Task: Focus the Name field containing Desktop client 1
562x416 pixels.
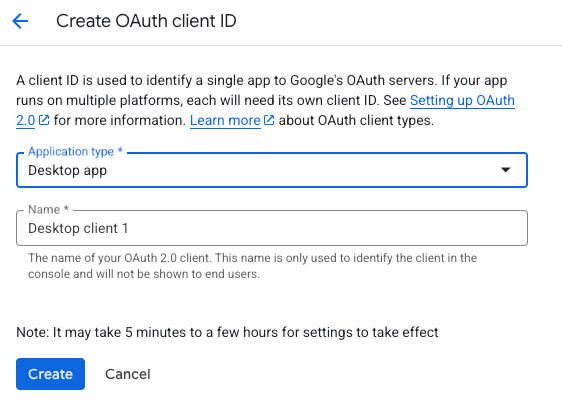Action: 272,228
